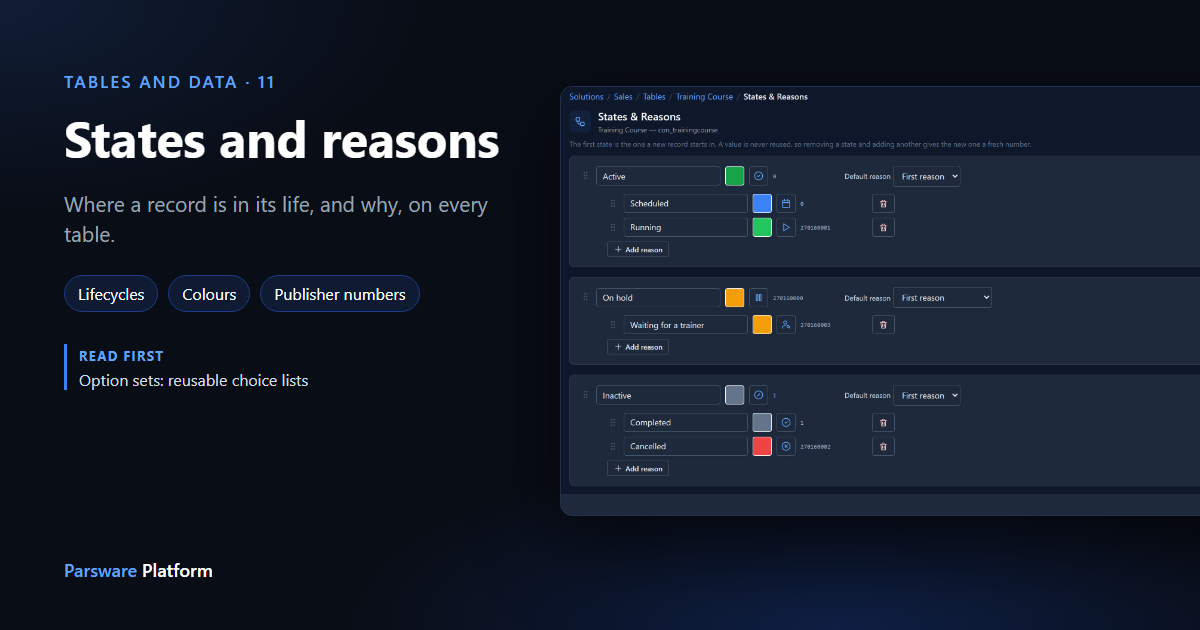Add a reason under the Inactive state
The image size is (1200, 630).
[638, 468]
